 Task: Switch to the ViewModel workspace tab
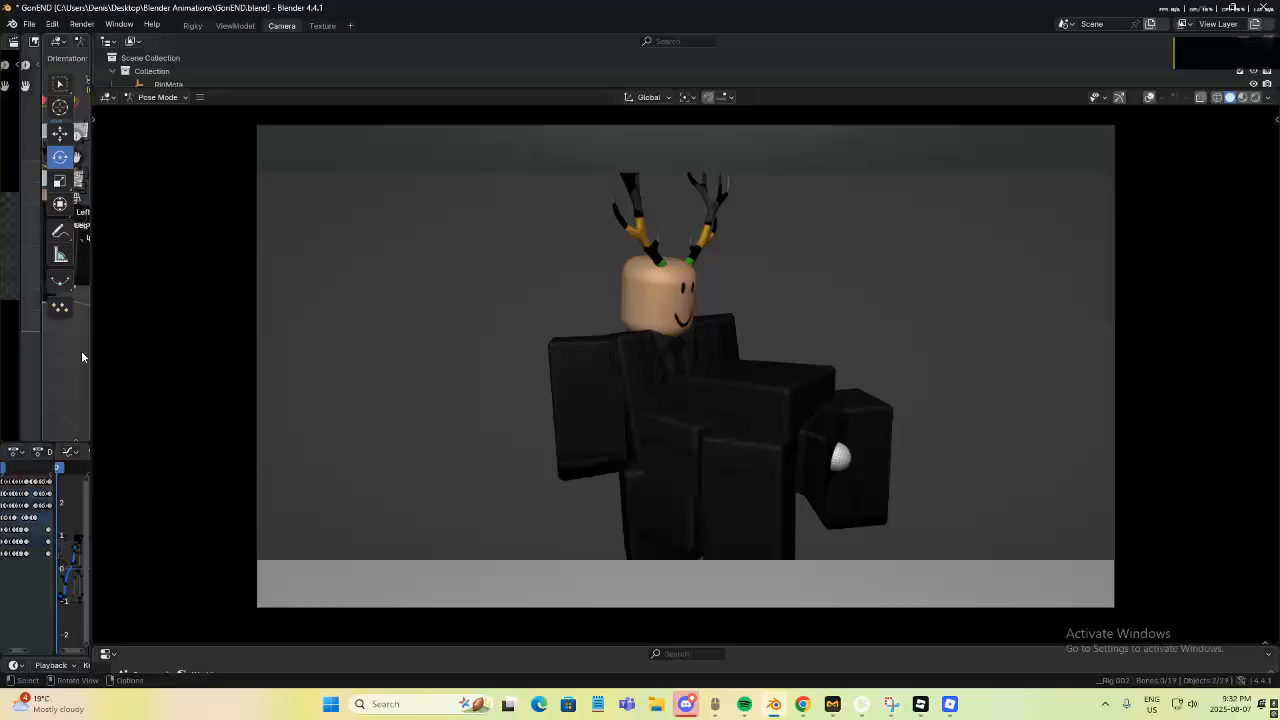tap(235, 26)
